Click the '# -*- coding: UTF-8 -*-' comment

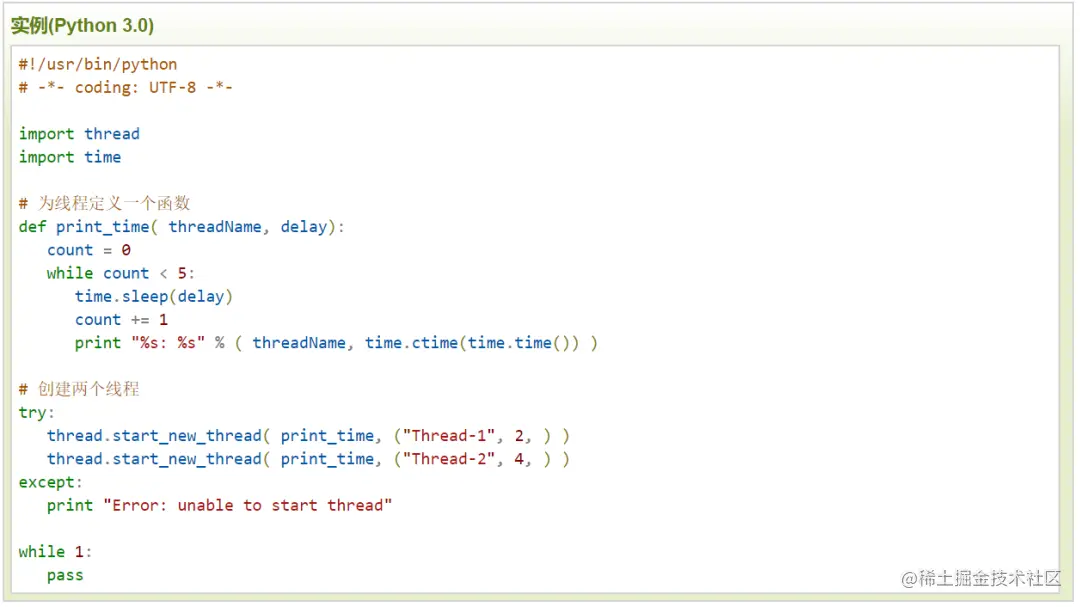(125, 88)
